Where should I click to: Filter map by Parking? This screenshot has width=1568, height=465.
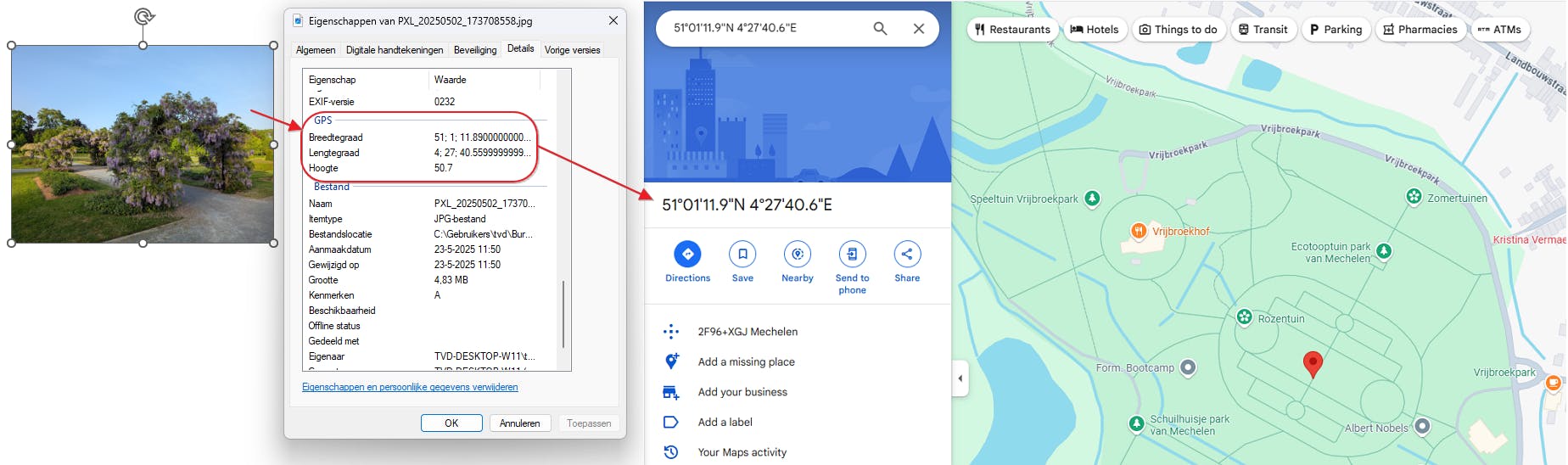coord(1336,29)
